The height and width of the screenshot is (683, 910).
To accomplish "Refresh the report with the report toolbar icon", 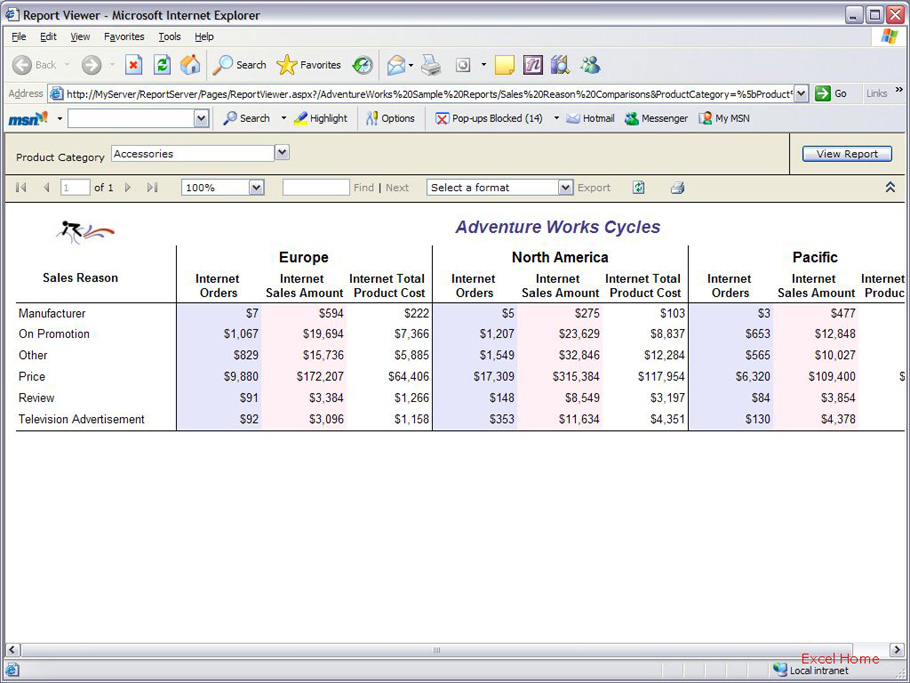I will 638,187.
